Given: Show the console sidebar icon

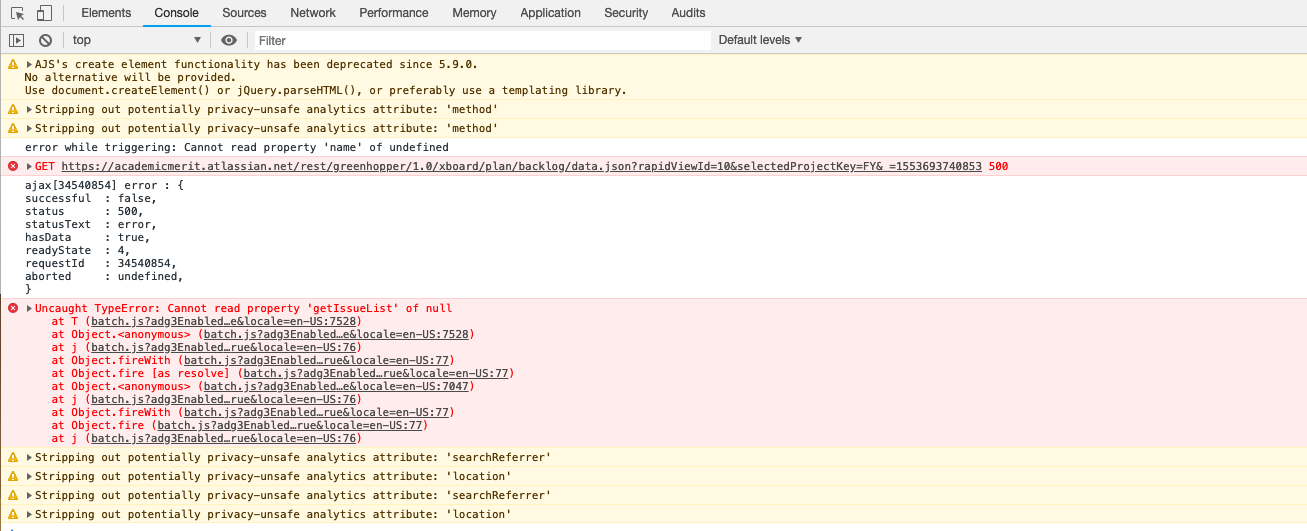Looking at the screenshot, I should click(16, 40).
